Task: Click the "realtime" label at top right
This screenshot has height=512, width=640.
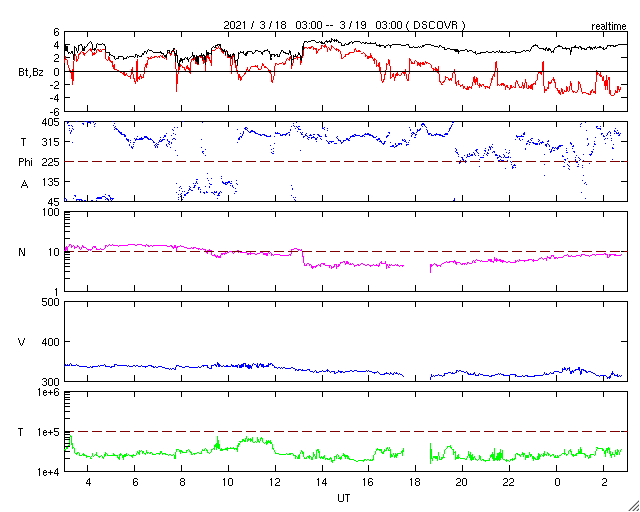Action: pos(609,27)
